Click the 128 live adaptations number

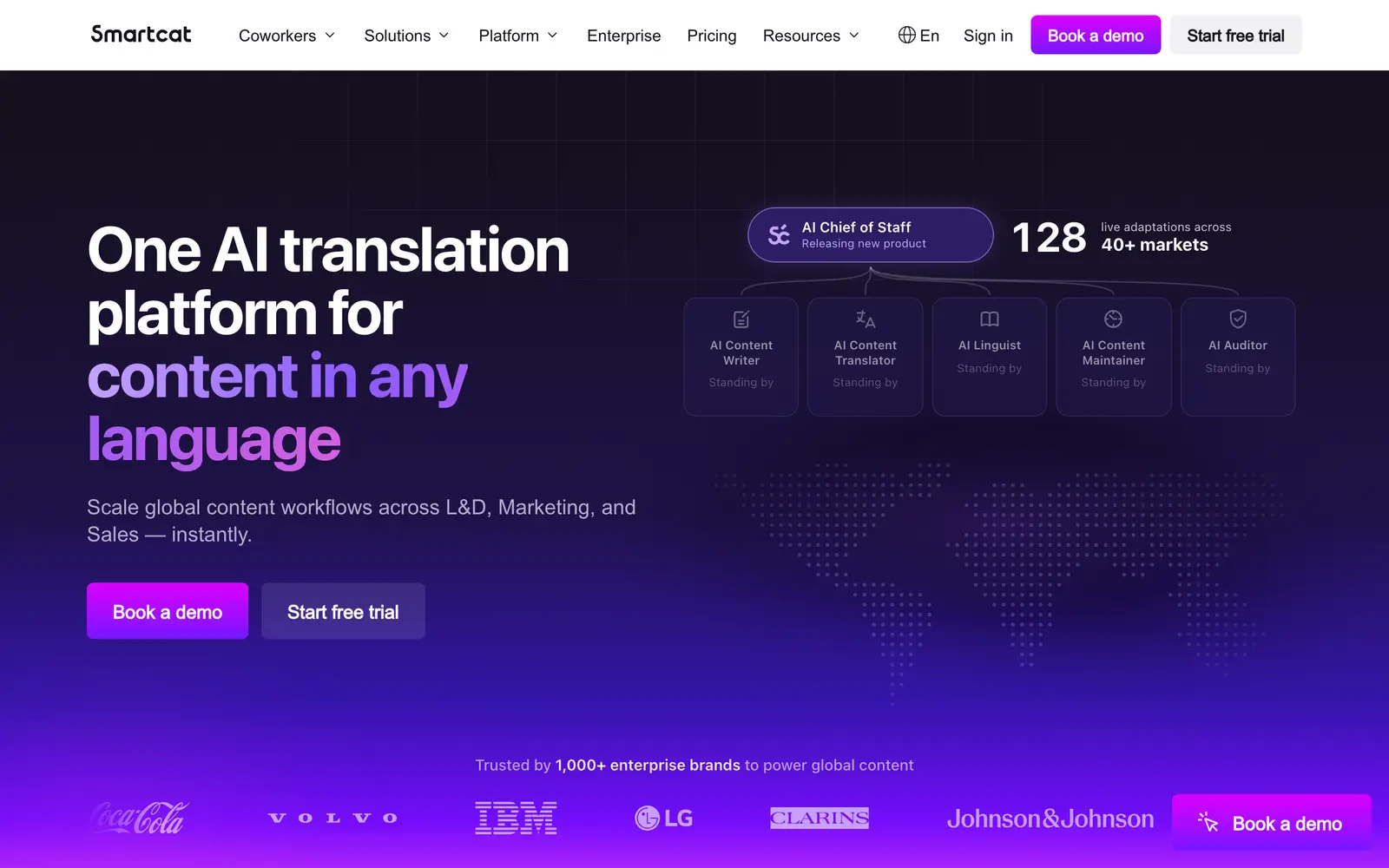(1049, 237)
